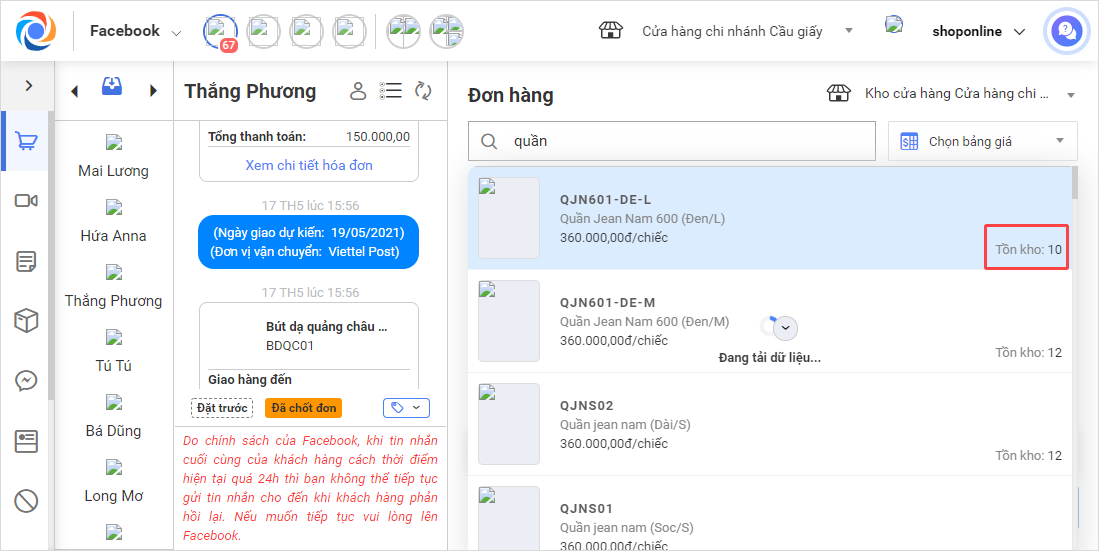1099x551 pixels.
Task: Open the list view icon in chat header
Action: (390, 90)
